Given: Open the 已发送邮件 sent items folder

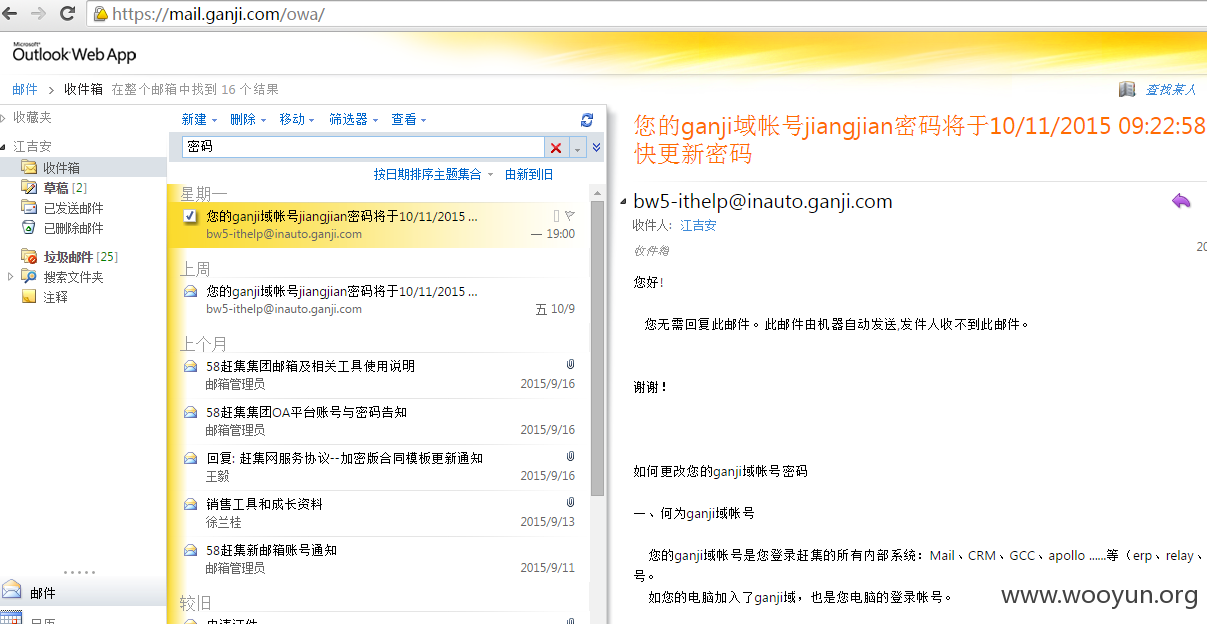Looking at the screenshot, I should coord(73,208).
